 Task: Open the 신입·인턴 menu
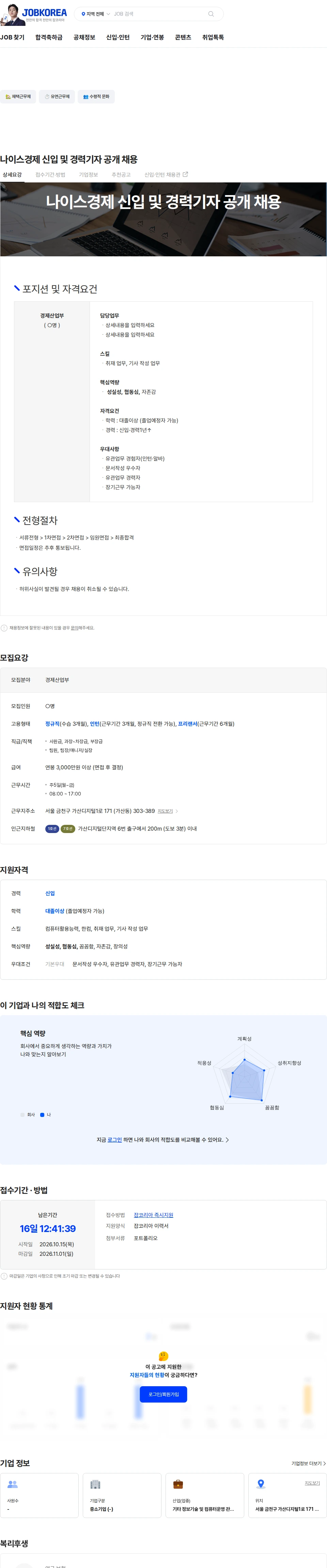point(118,37)
